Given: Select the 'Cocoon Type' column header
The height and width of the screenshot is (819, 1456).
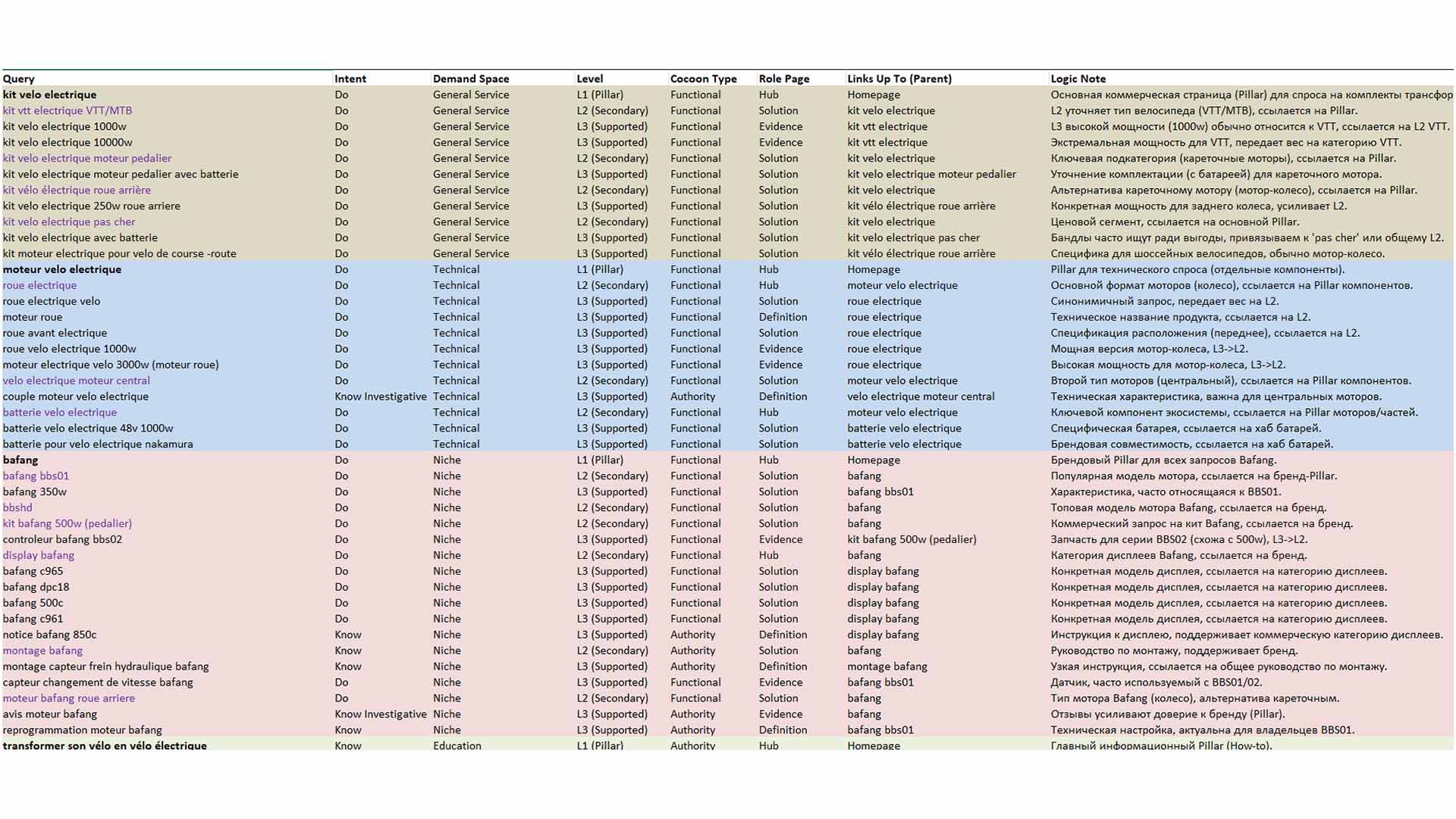Looking at the screenshot, I should tap(703, 79).
